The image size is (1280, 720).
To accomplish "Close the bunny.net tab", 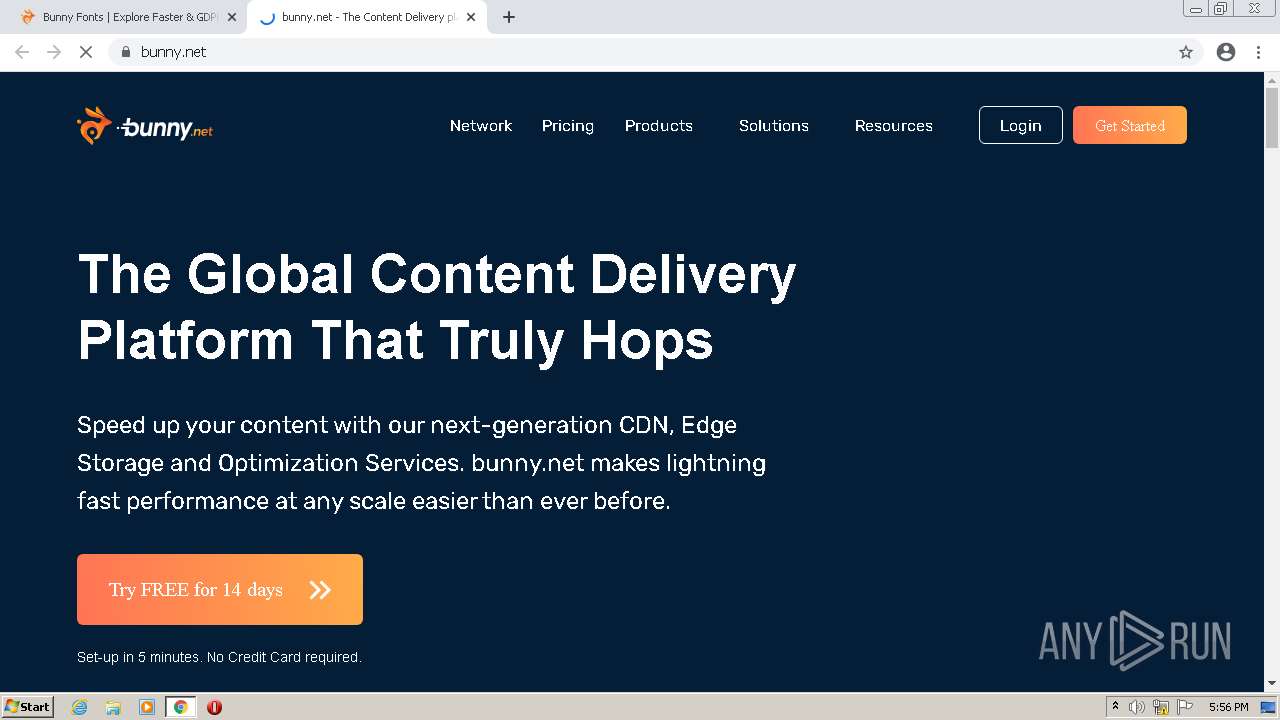I will click(x=471, y=17).
